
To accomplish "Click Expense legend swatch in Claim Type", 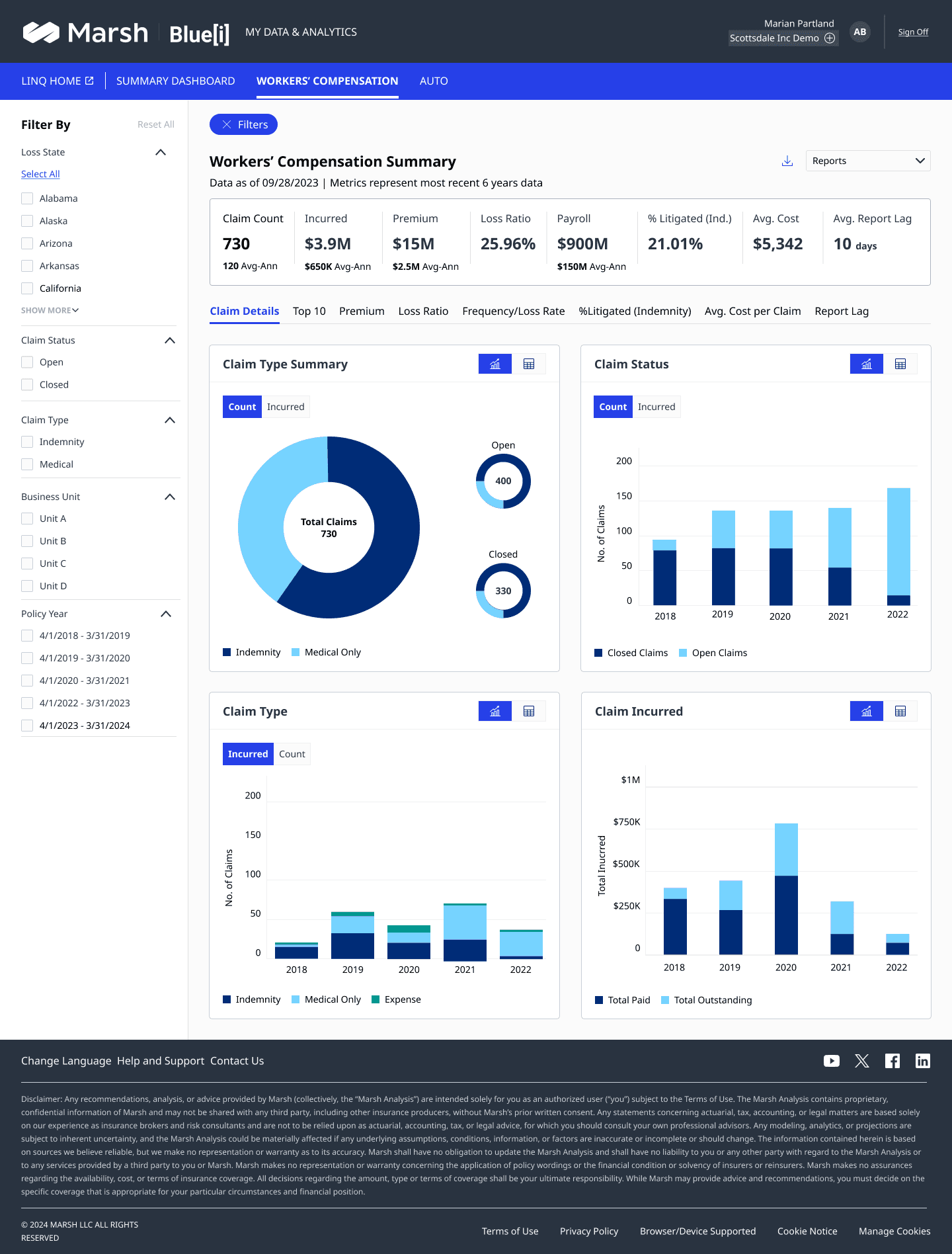I will point(376,999).
